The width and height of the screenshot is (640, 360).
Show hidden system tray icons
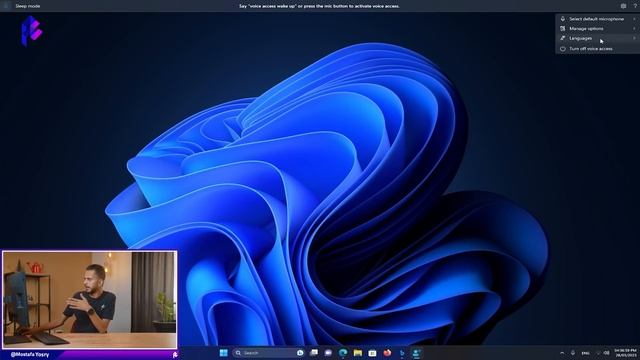(x=562, y=353)
